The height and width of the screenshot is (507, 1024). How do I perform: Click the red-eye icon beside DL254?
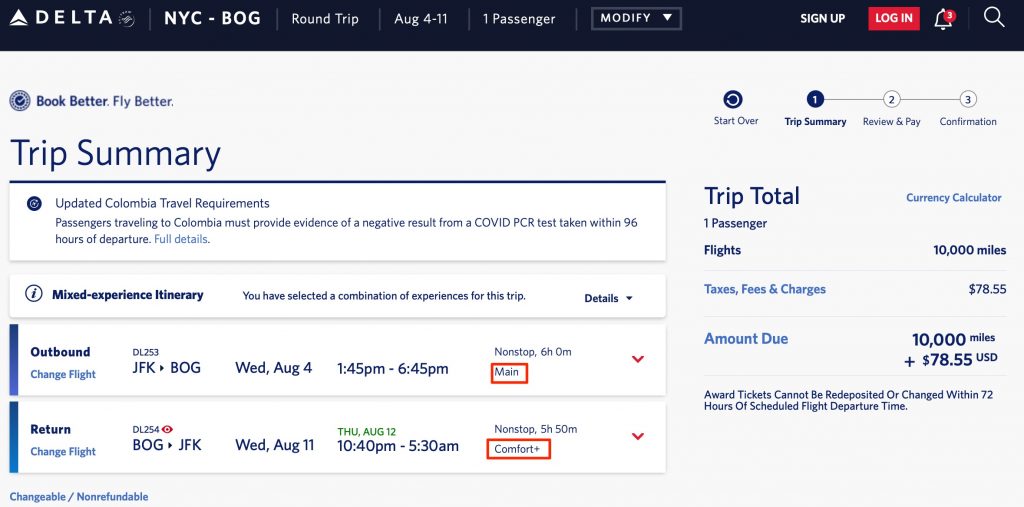click(168, 429)
